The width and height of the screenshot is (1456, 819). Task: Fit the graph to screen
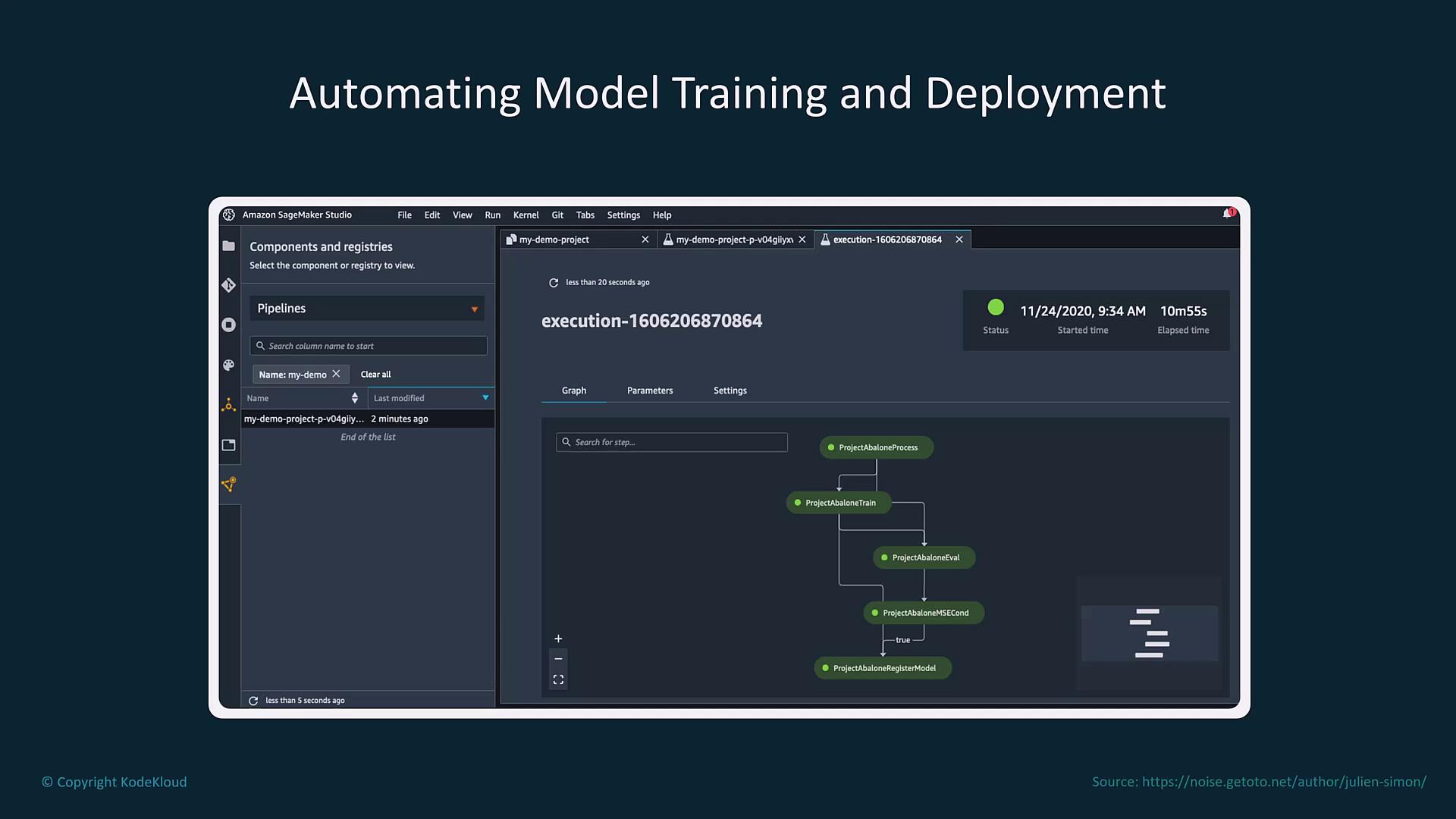point(558,680)
